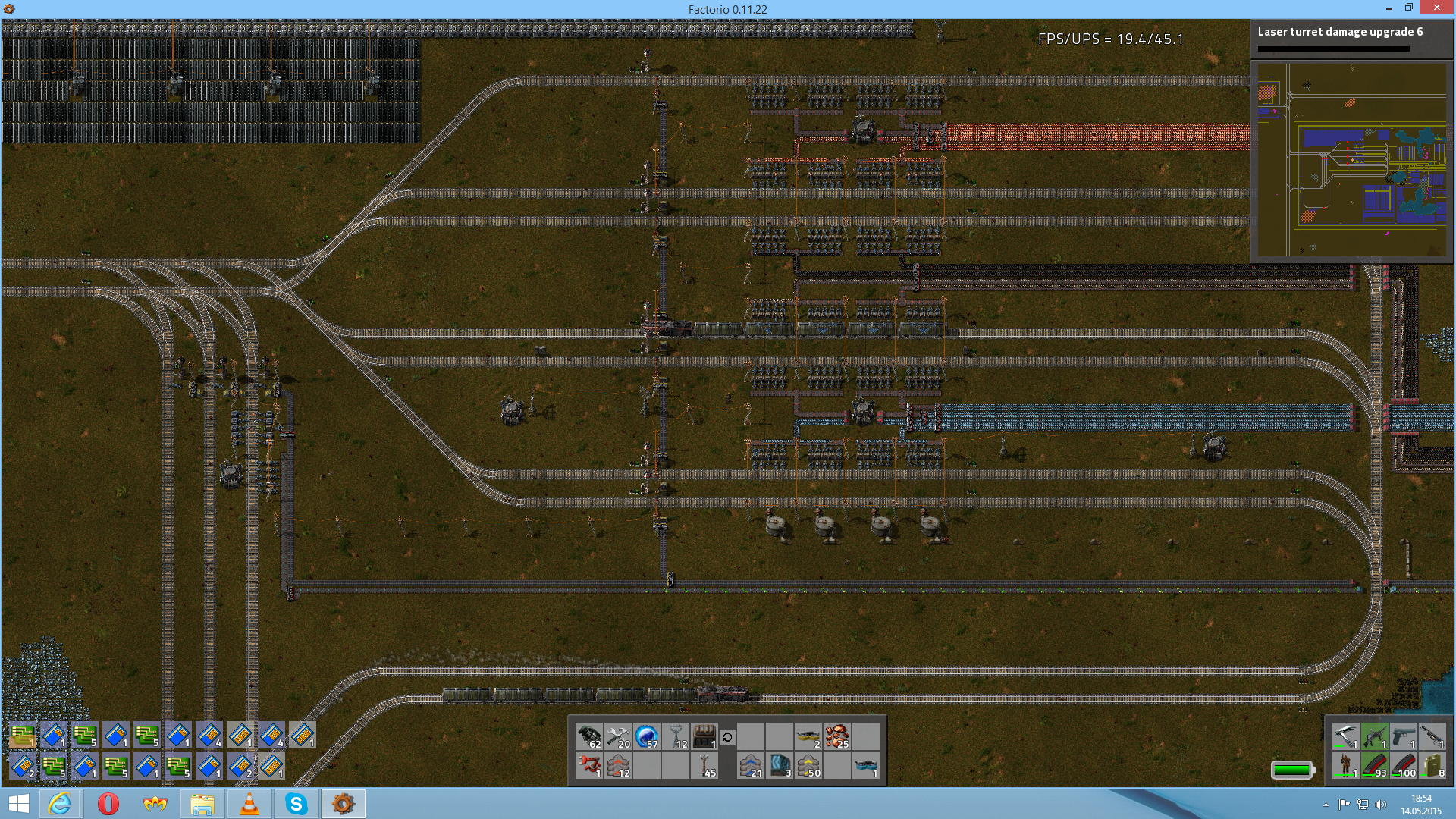Select the repair pack stack of 20
The image size is (1456, 819).
click(x=618, y=736)
